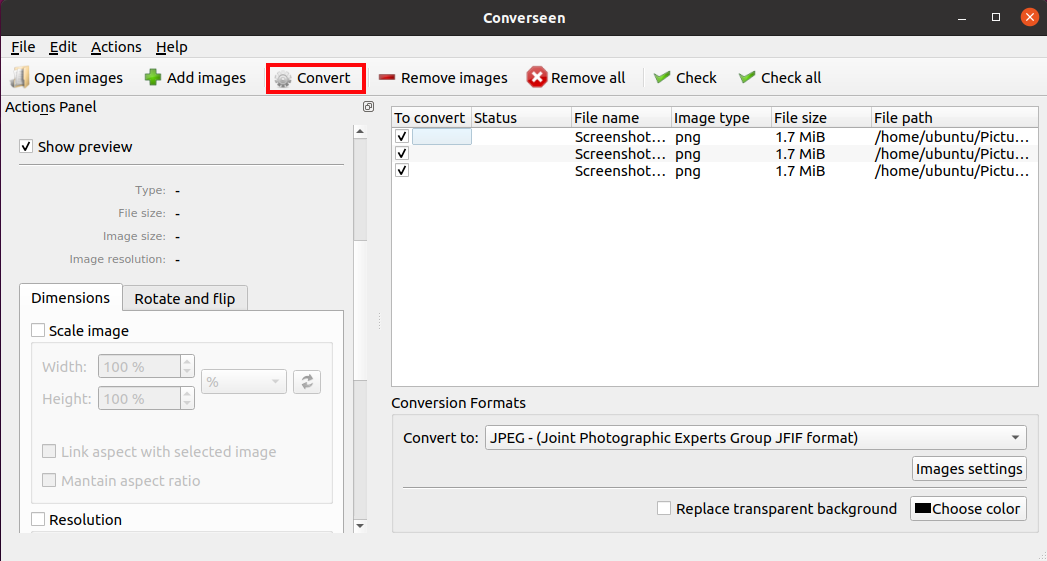Click the To convert column header
Image resolution: width=1047 pixels, height=561 pixels.
click(431, 118)
